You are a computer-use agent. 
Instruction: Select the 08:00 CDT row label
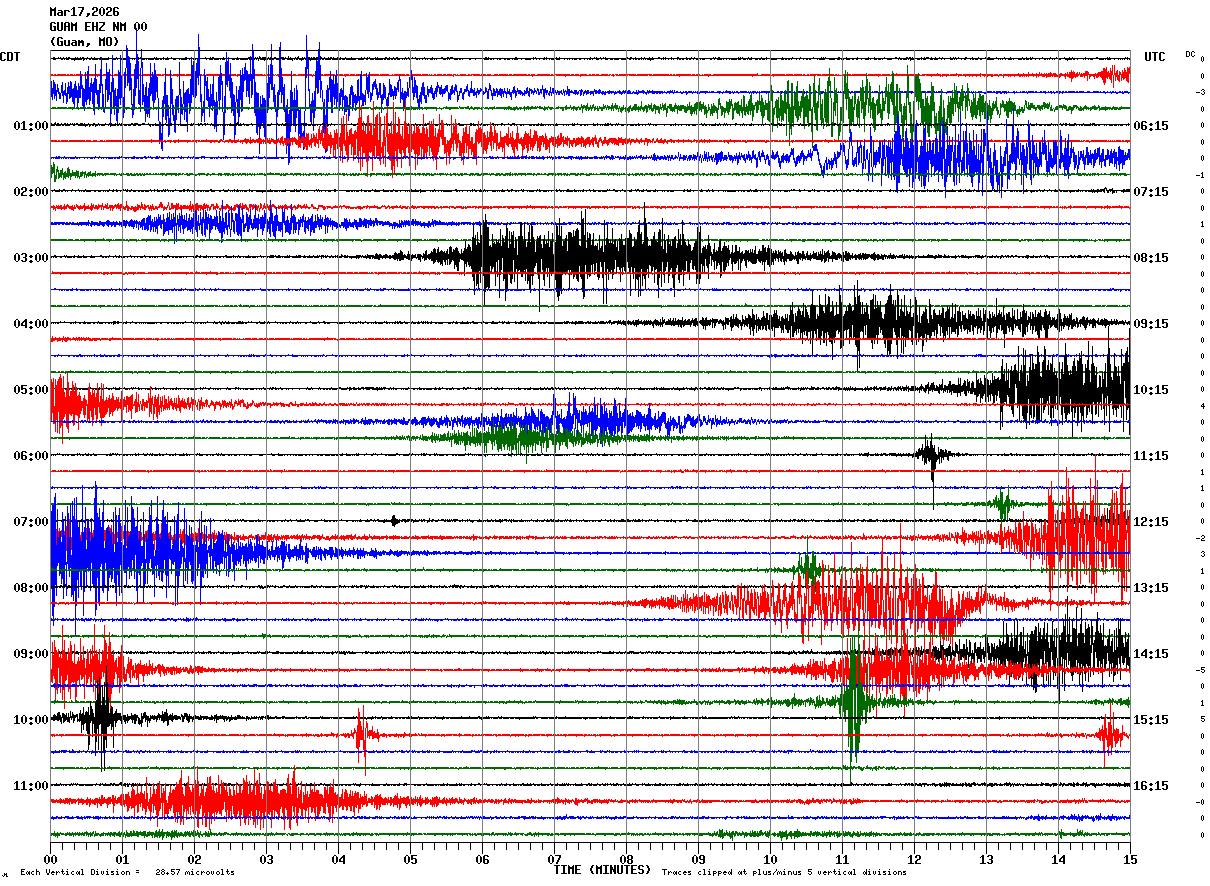31,588
